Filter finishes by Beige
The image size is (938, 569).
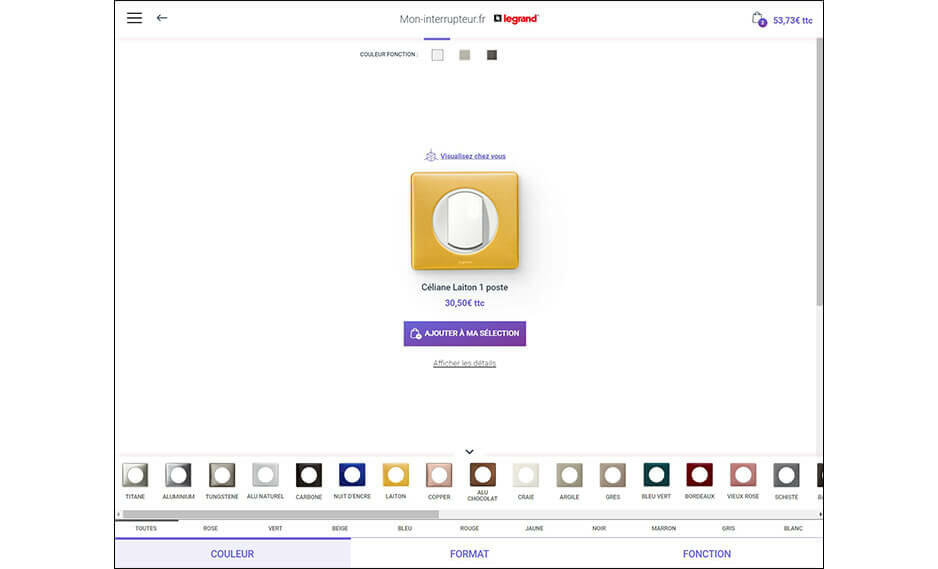point(340,528)
